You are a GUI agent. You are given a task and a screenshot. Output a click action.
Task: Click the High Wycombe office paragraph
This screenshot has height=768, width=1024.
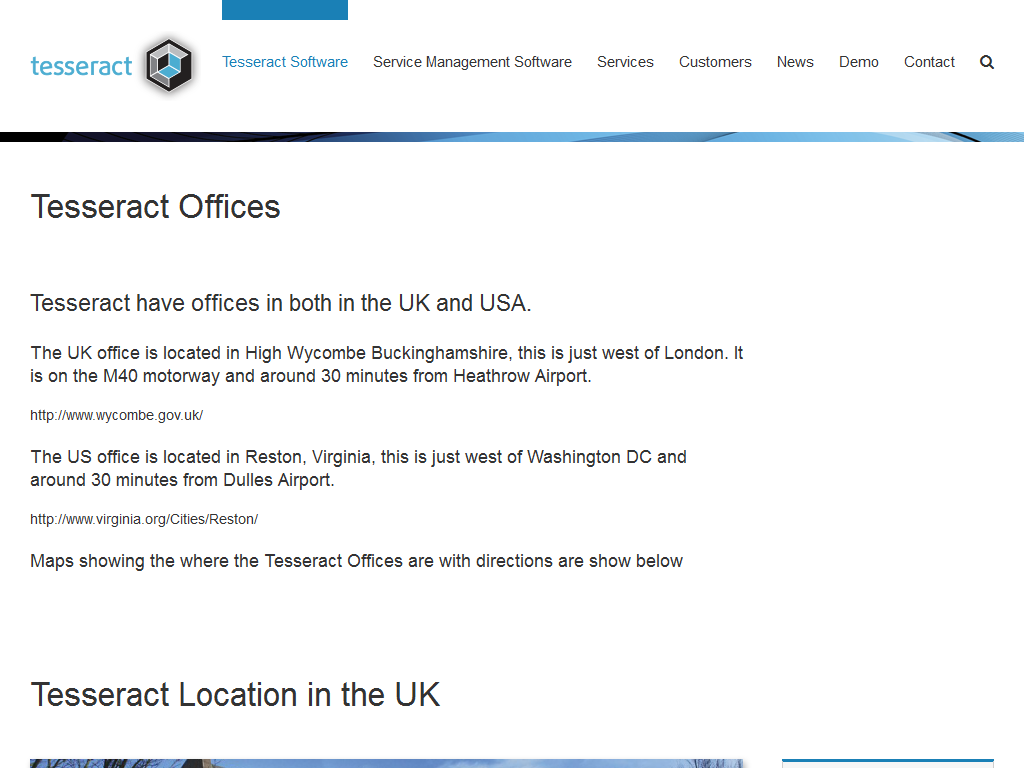point(387,364)
